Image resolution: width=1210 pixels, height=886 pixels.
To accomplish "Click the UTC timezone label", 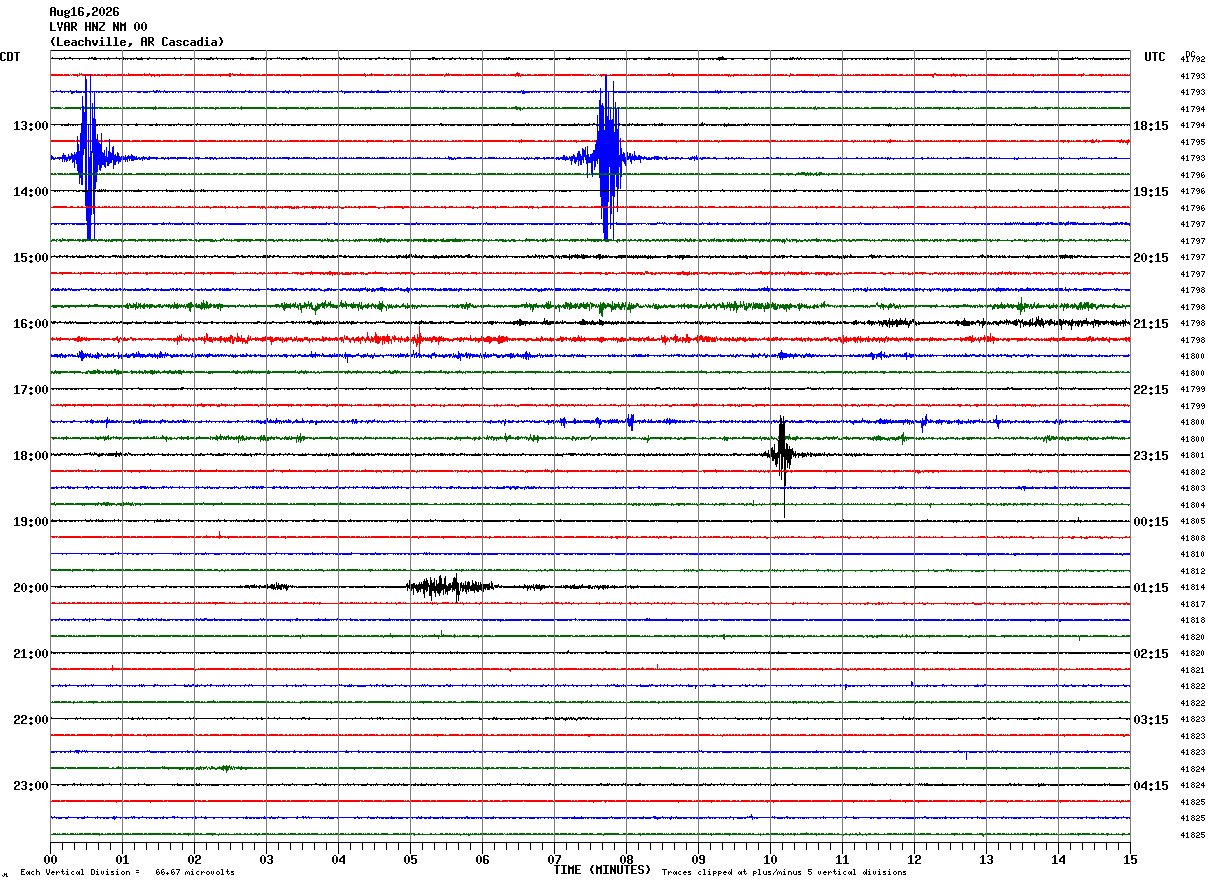I will pos(1155,57).
